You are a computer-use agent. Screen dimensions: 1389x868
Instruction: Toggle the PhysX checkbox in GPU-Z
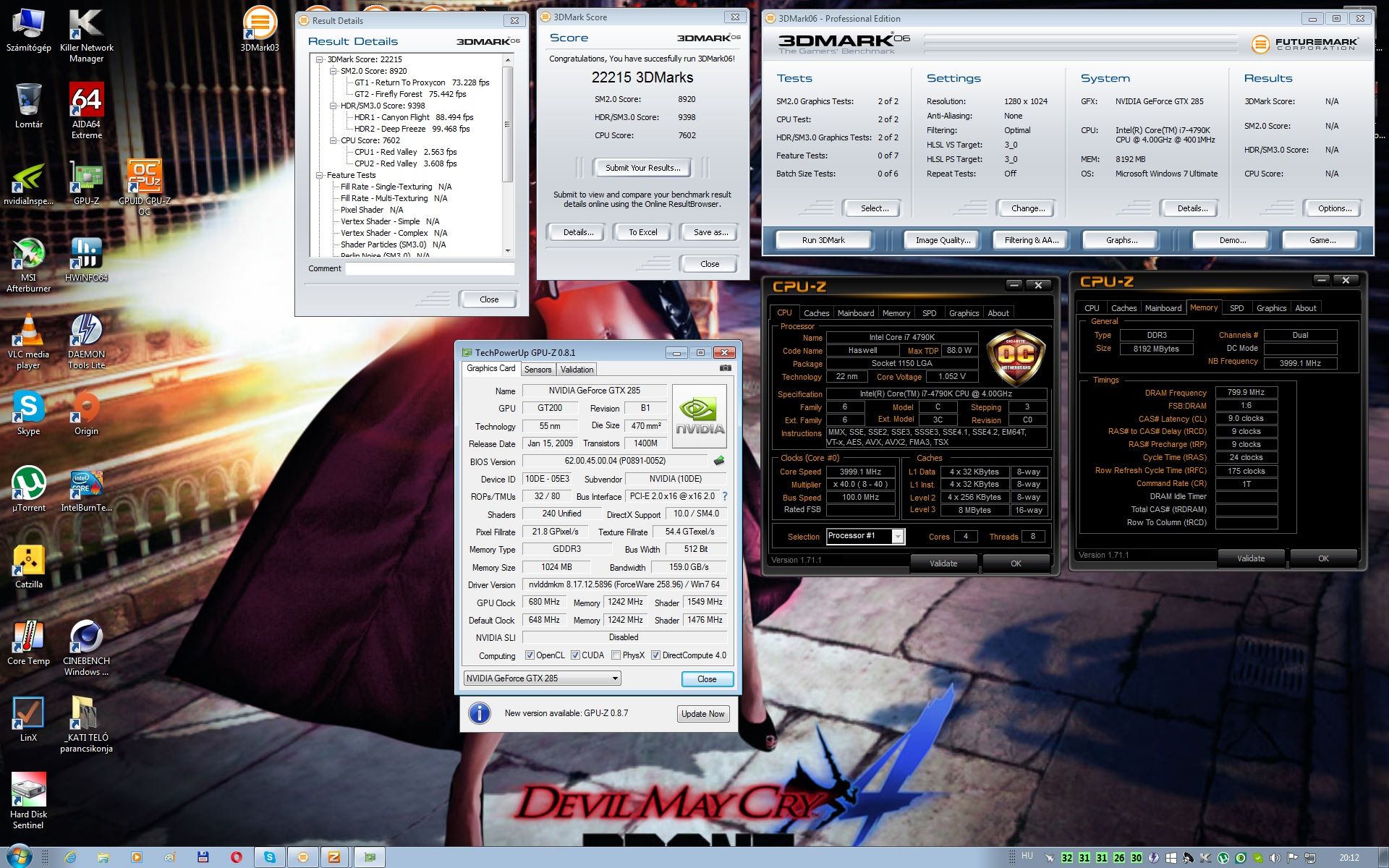pyautogui.click(x=616, y=655)
